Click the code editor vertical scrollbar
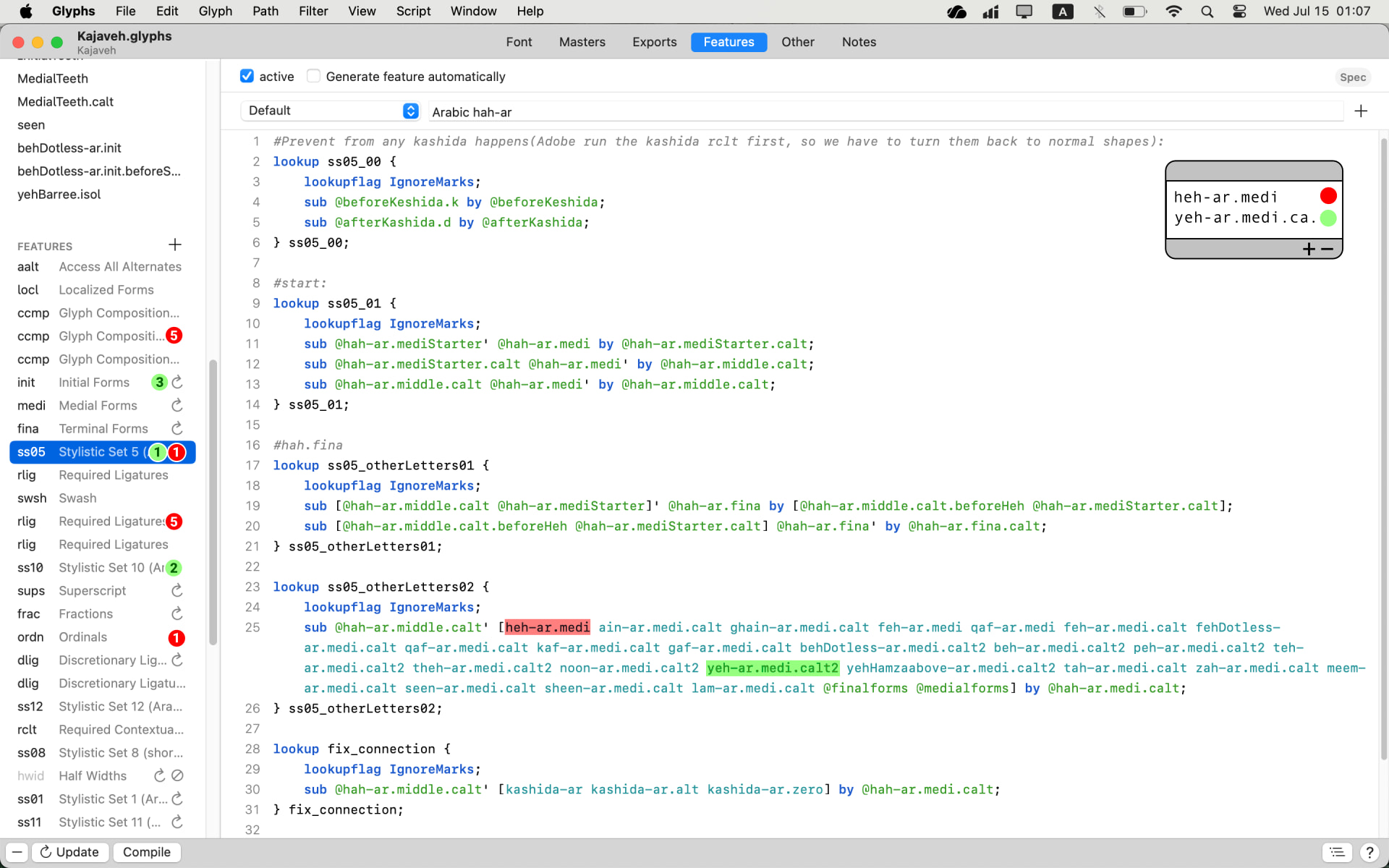This screenshot has height=868, width=1389. tap(1383, 448)
